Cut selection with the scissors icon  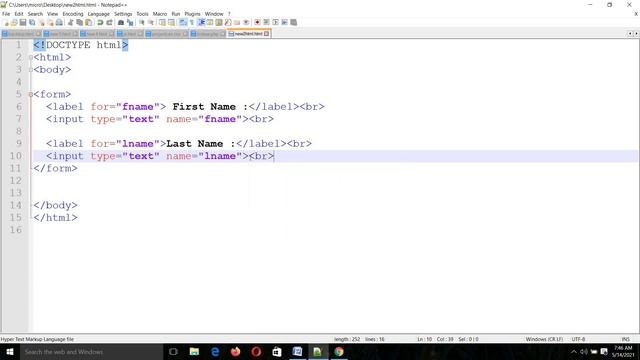click(x=70, y=22)
